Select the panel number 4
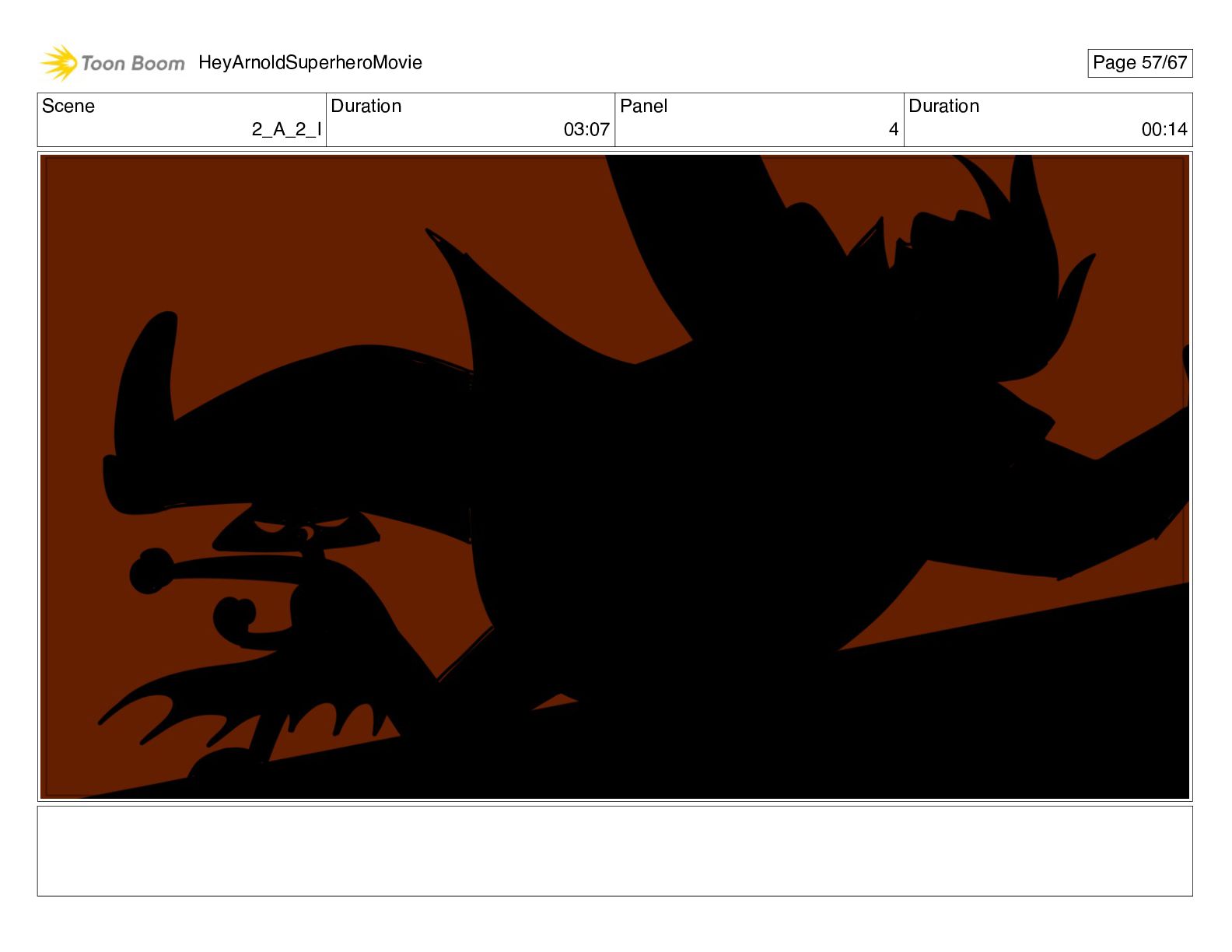 tap(894, 129)
